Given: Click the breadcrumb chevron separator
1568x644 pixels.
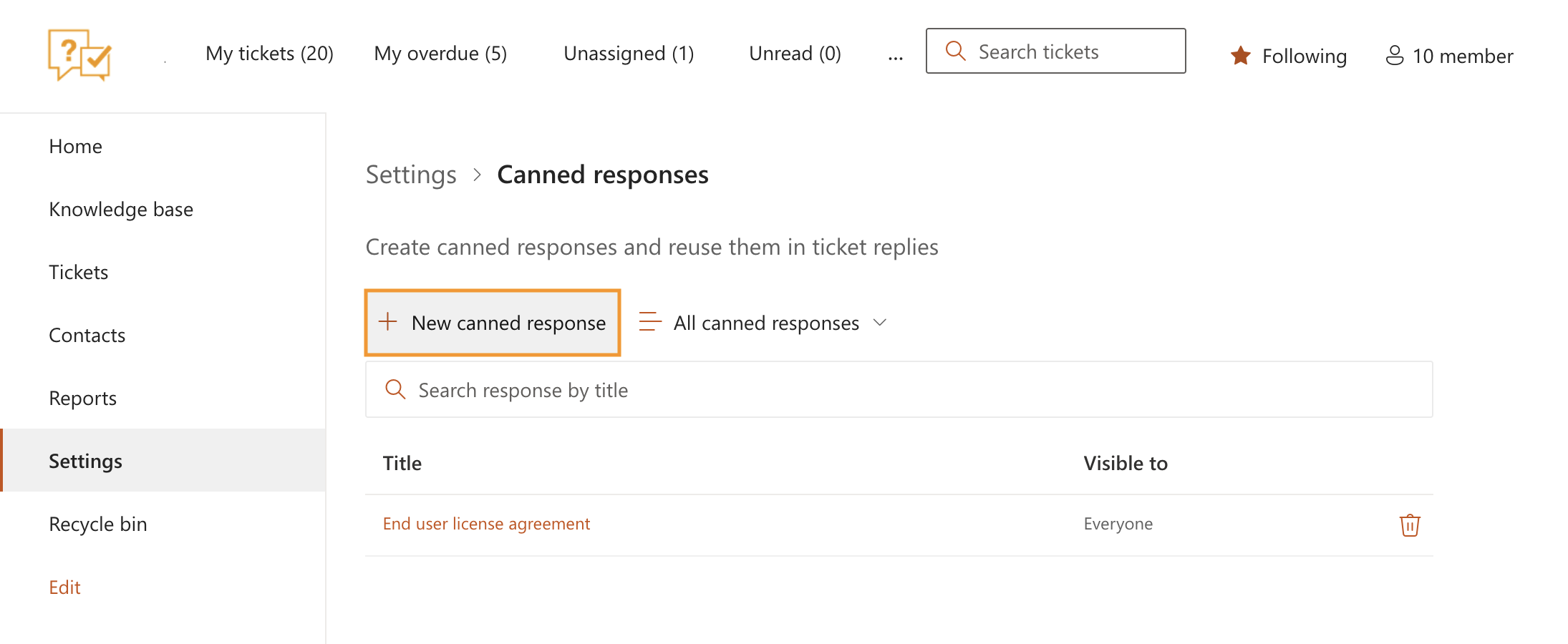Looking at the screenshot, I should pos(477,175).
